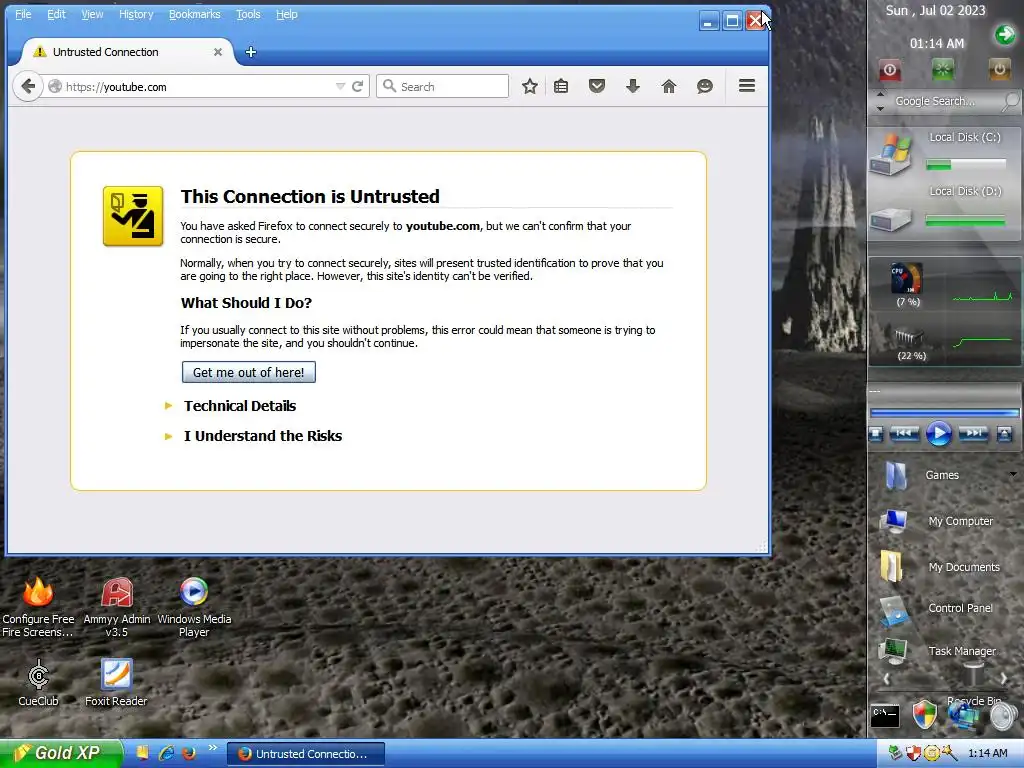Screen dimensions: 1024x768
Task: Launch Internet Explorer from quick launch
Action: [x=167, y=753]
